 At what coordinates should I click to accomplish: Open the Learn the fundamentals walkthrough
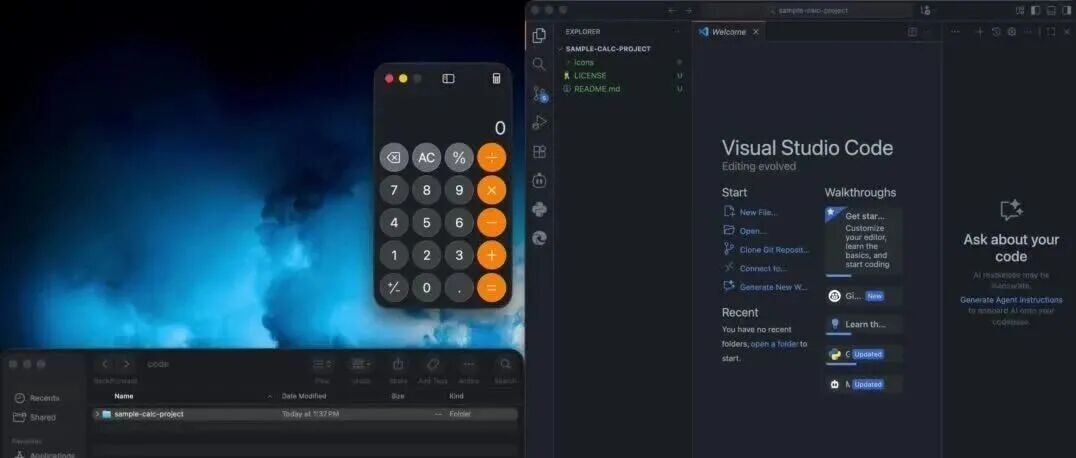pyautogui.click(x=863, y=325)
